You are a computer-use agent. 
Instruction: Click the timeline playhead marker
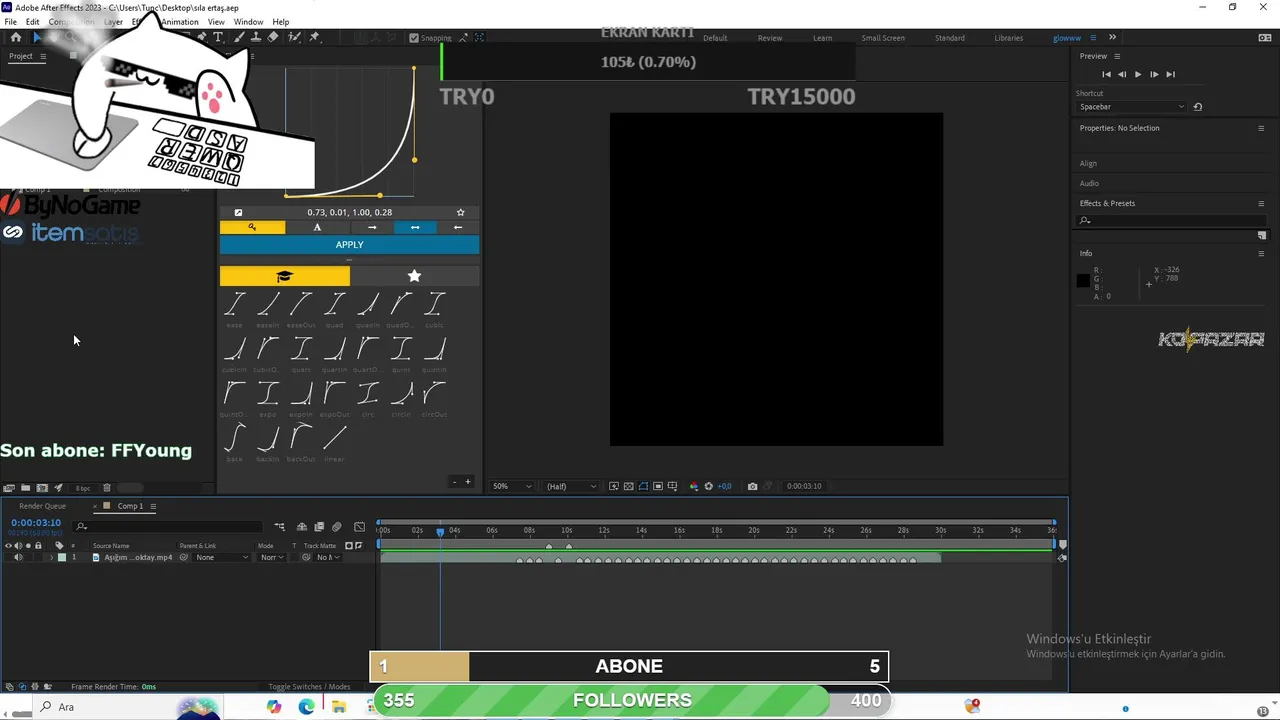click(440, 531)
